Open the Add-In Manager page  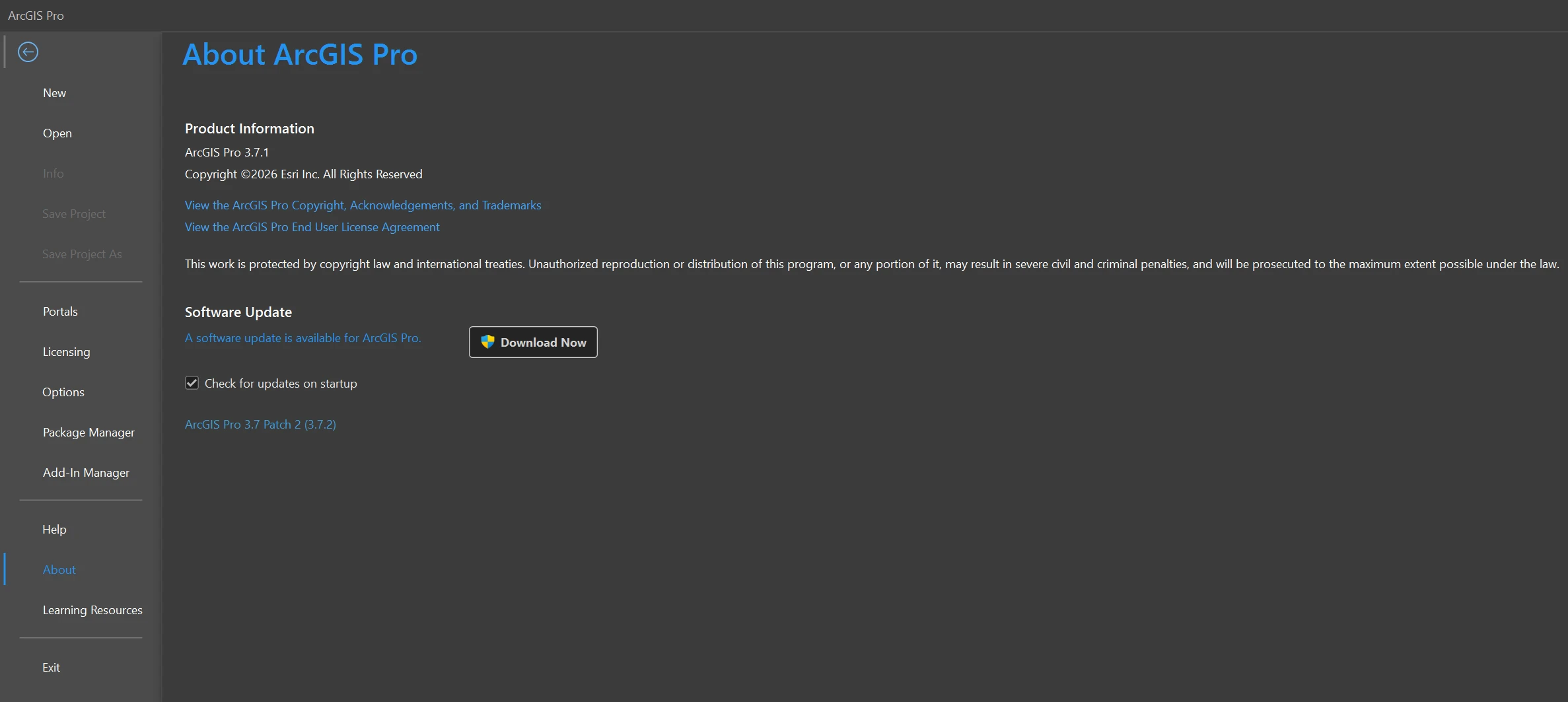(86, 473)
